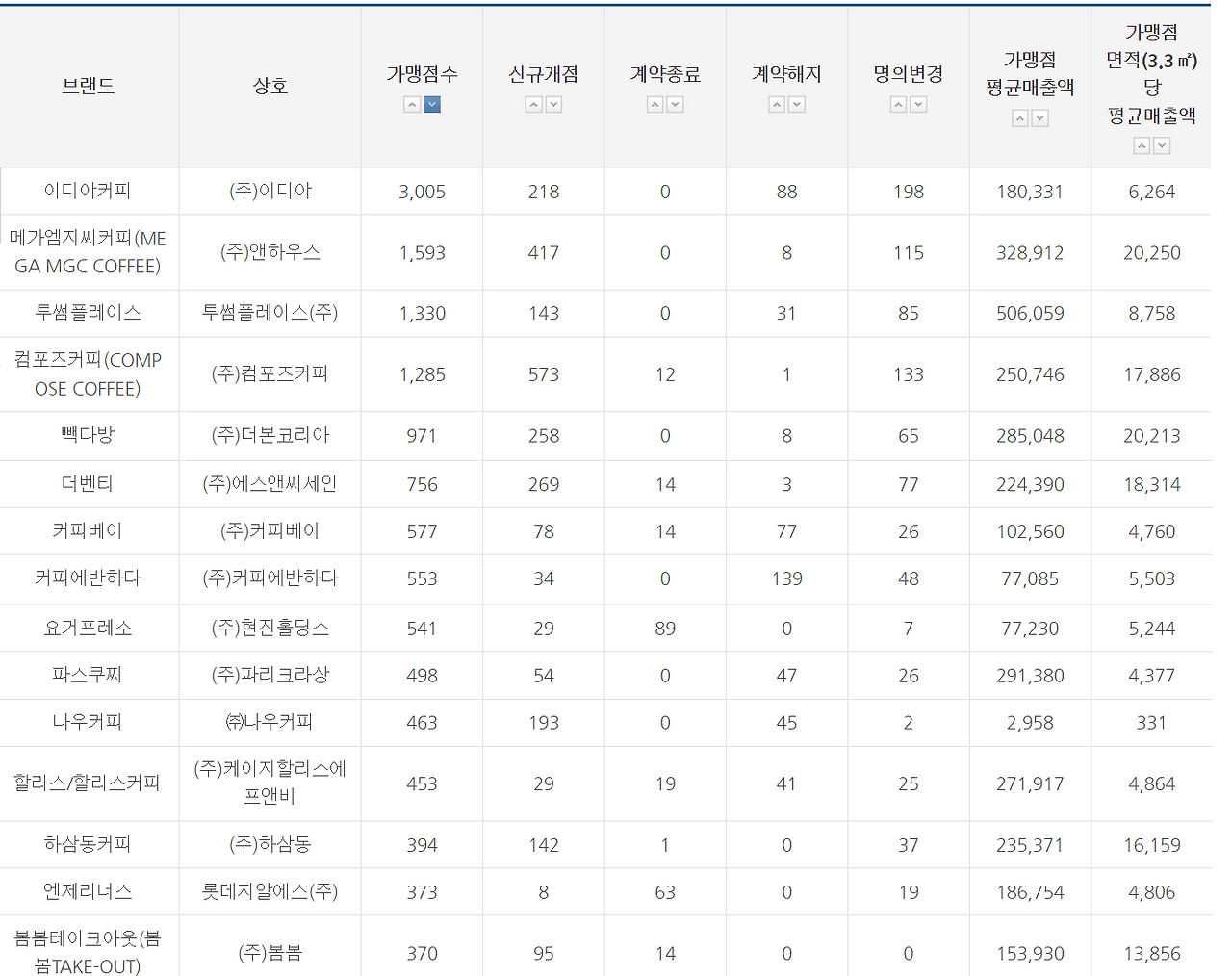Sort 계약종료 column descending
The width and height of the screenshot is (1232, 976).
(675, 105)
